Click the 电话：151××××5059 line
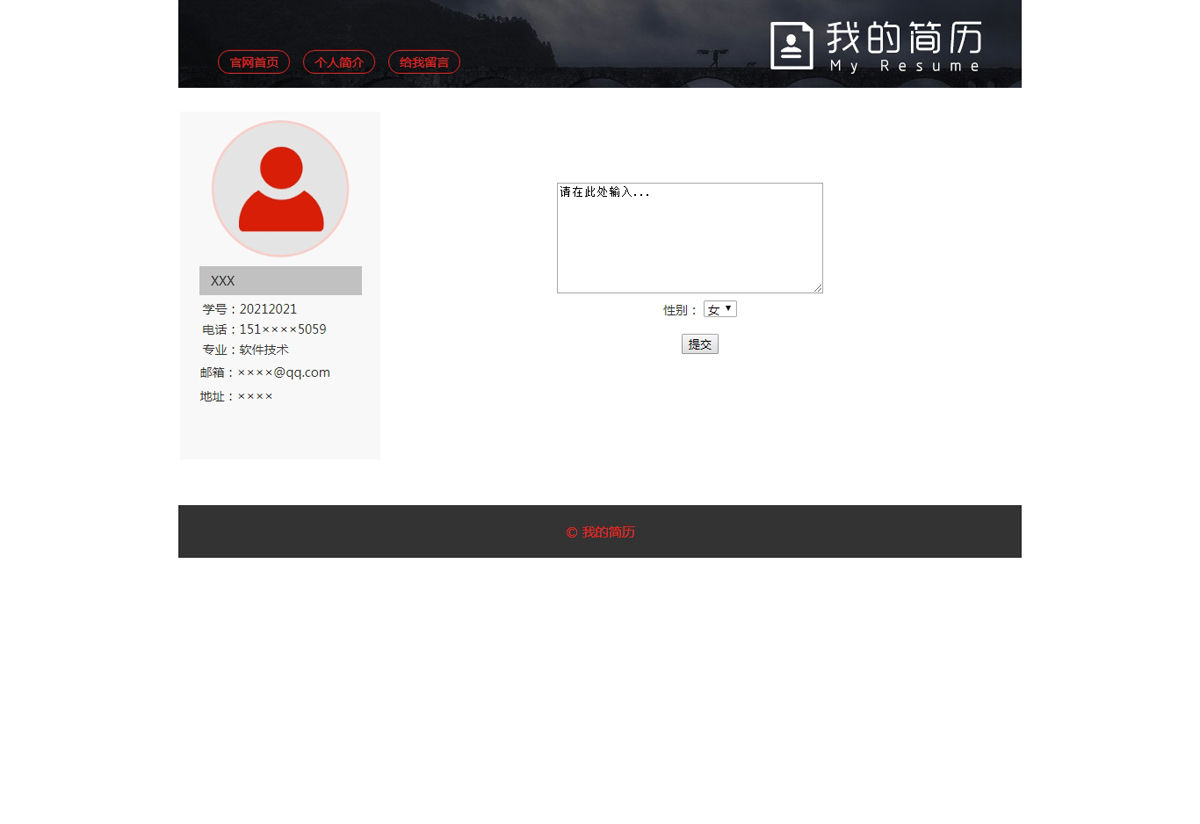The image size is (1200, 824). pyautogui.click(x=264, y=329)
